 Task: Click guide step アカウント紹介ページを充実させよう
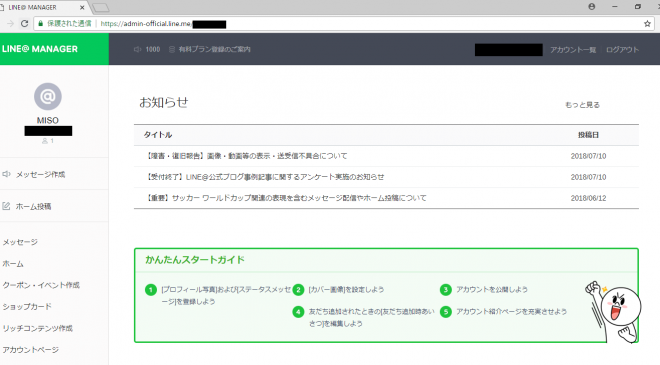coord(511,312)
